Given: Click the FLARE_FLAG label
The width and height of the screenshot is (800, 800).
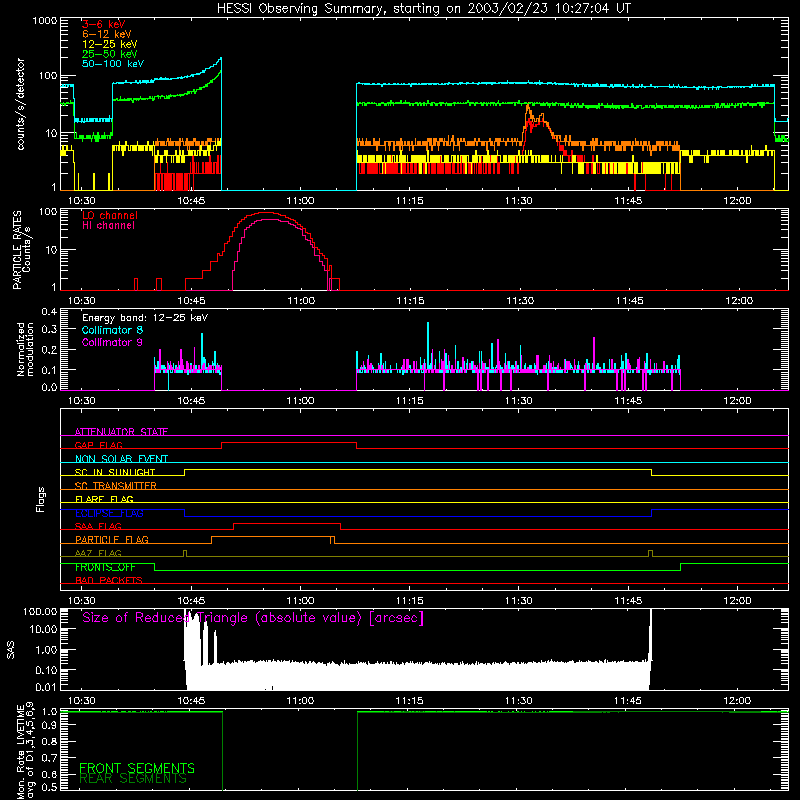Looking at the screenshot, I should pos(104,499).
